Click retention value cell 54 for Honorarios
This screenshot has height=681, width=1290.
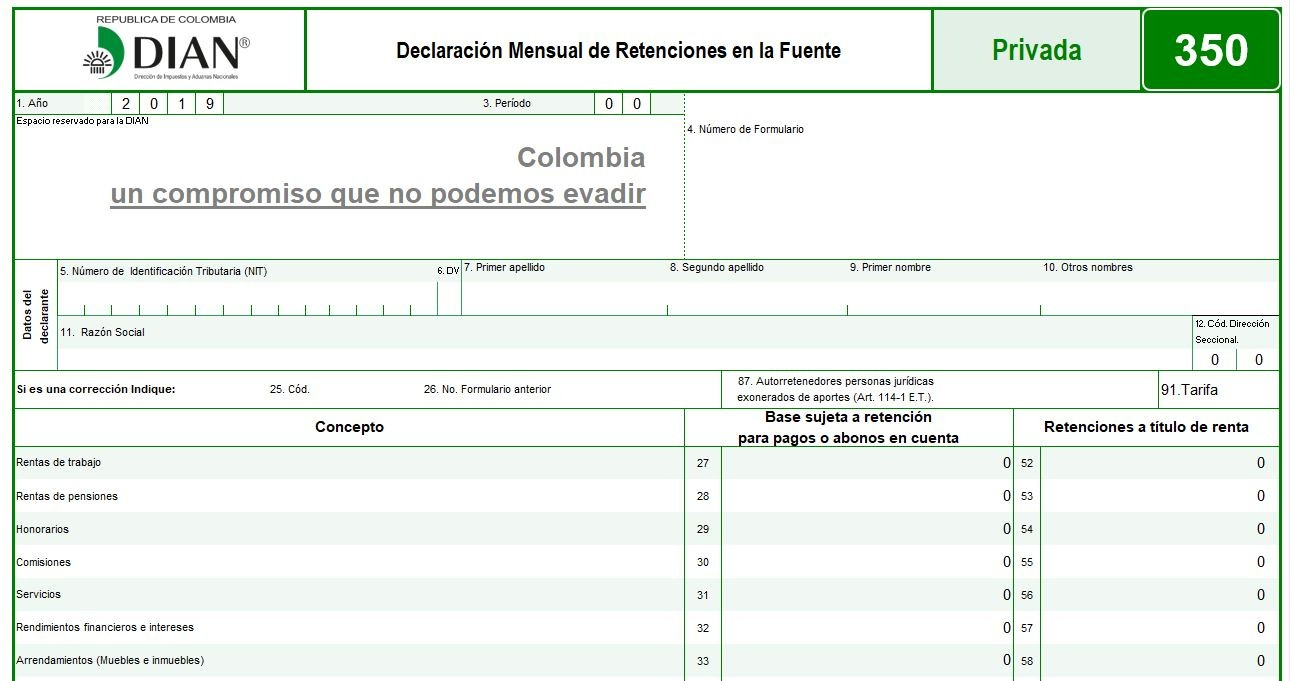(x=1158, y=529)
